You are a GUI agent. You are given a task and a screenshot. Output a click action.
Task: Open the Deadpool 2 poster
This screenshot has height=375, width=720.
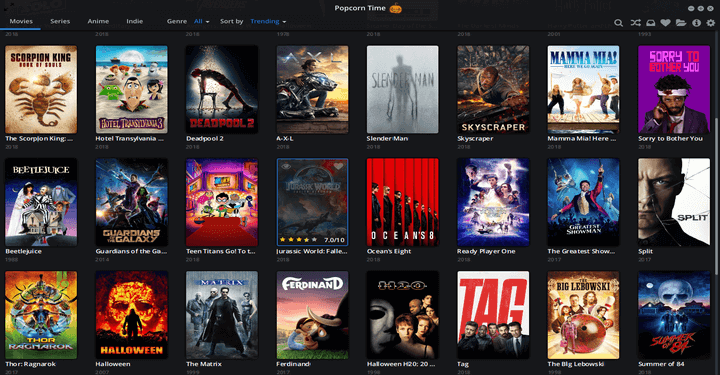pos(222,90)
